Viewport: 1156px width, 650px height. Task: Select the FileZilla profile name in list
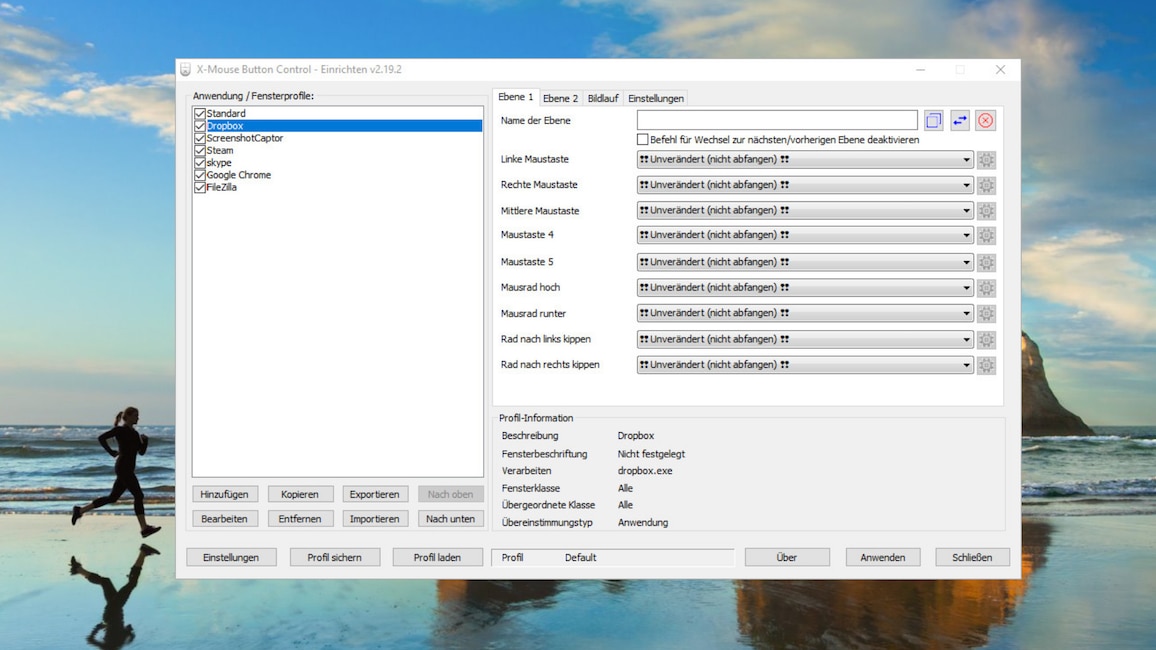[221, 187]
